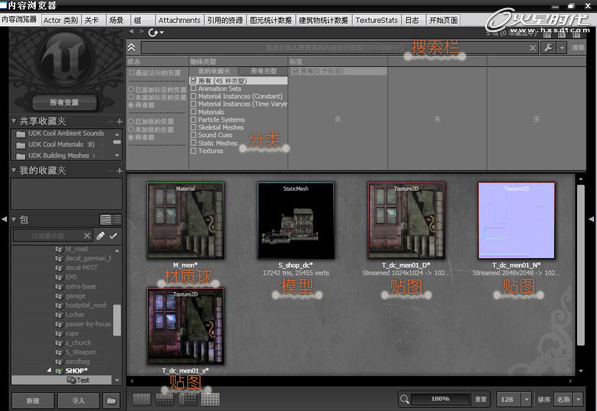Switch to the 关卡 tab
Image resolution: width=597 pixels, height=411 pixels.
(92, 20)
